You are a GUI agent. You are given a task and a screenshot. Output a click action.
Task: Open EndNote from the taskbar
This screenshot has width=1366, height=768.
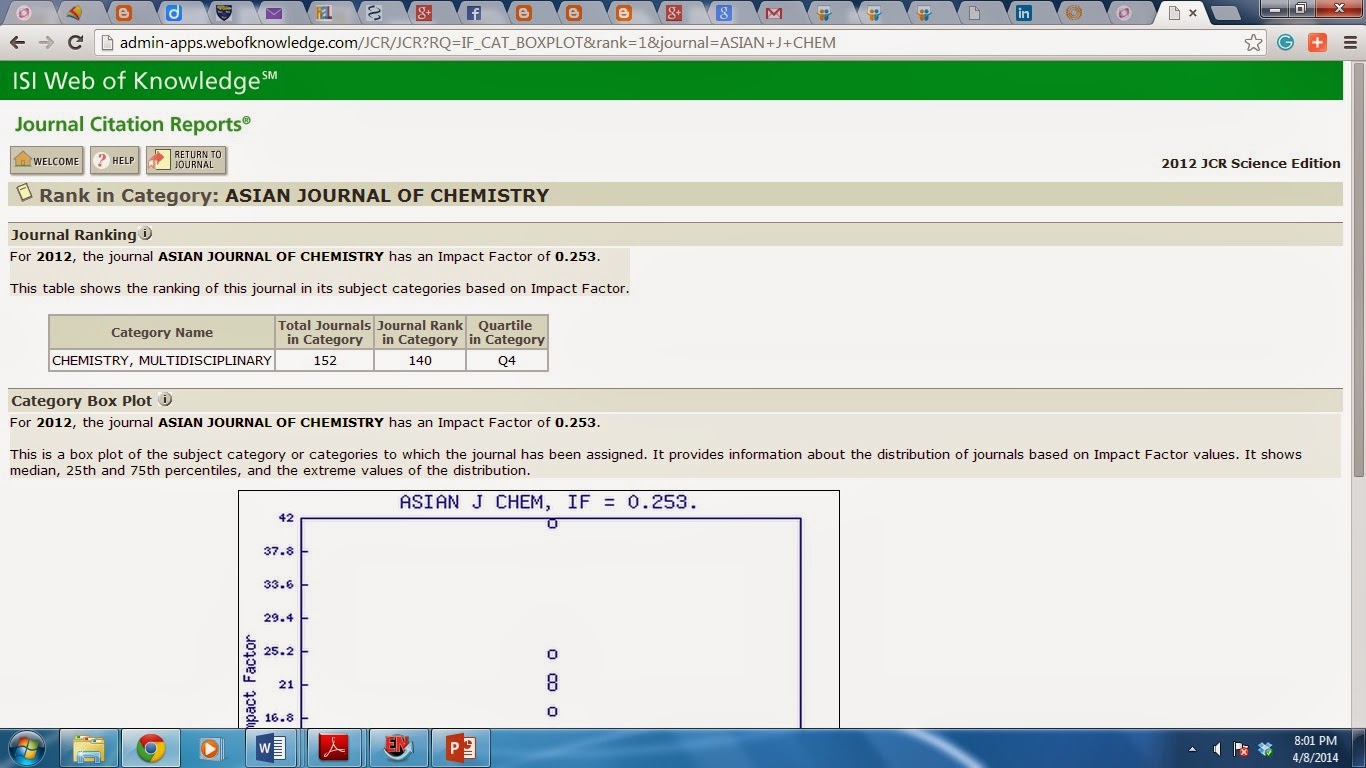(x=398, y=748)
